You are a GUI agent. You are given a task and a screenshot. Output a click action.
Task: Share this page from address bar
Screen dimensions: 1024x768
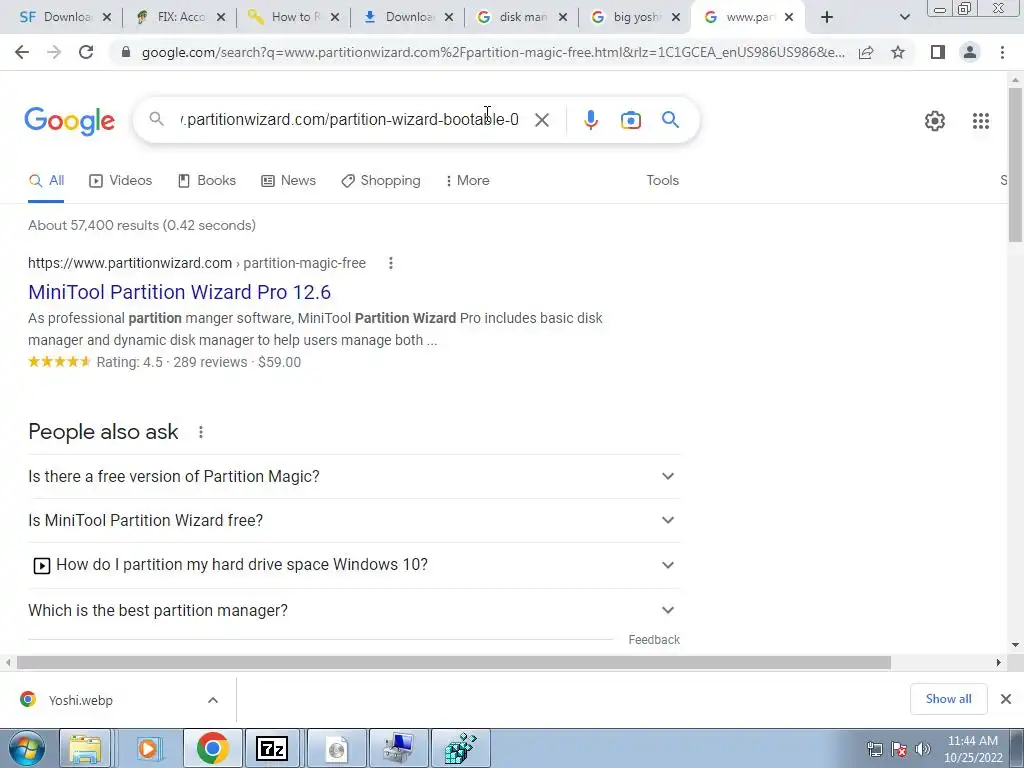[x=866, y=52]
